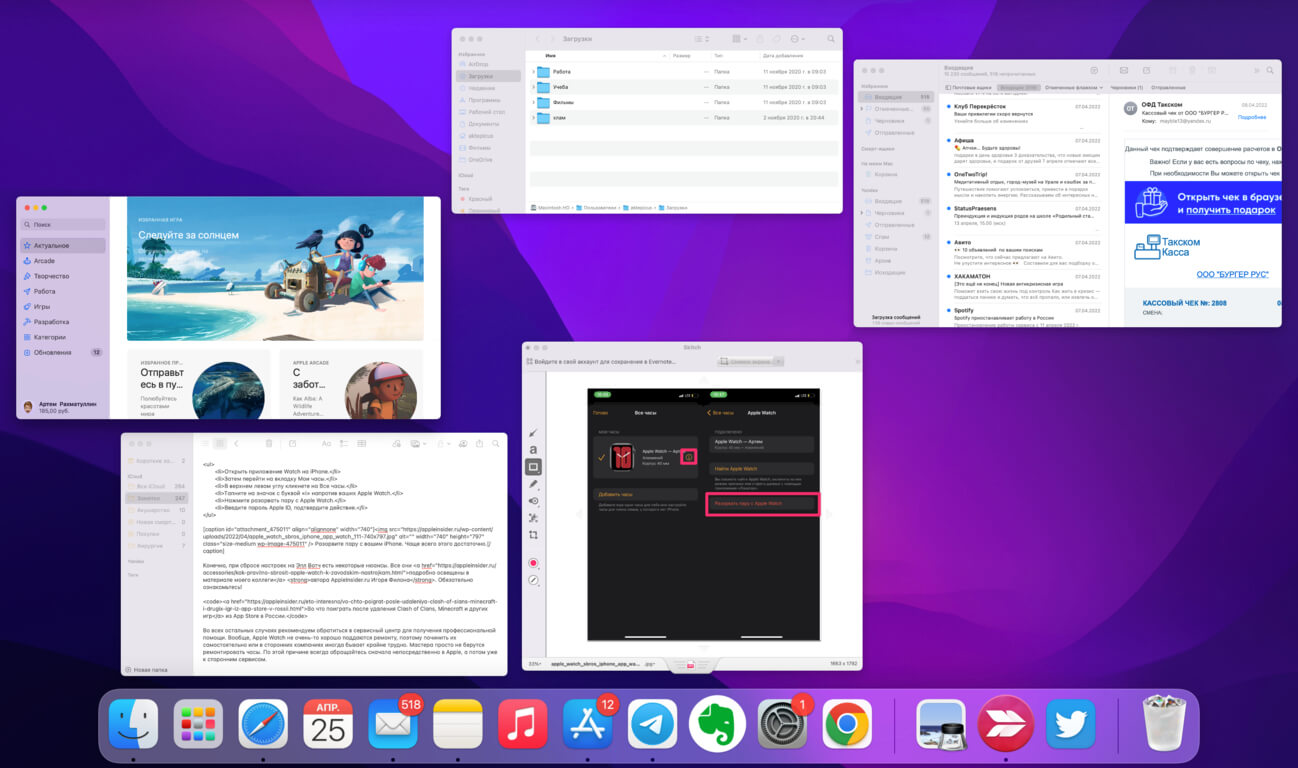Open Skitch line thickness selector
This screenshot has width=1298, height=768.
[x=533, y=580]
